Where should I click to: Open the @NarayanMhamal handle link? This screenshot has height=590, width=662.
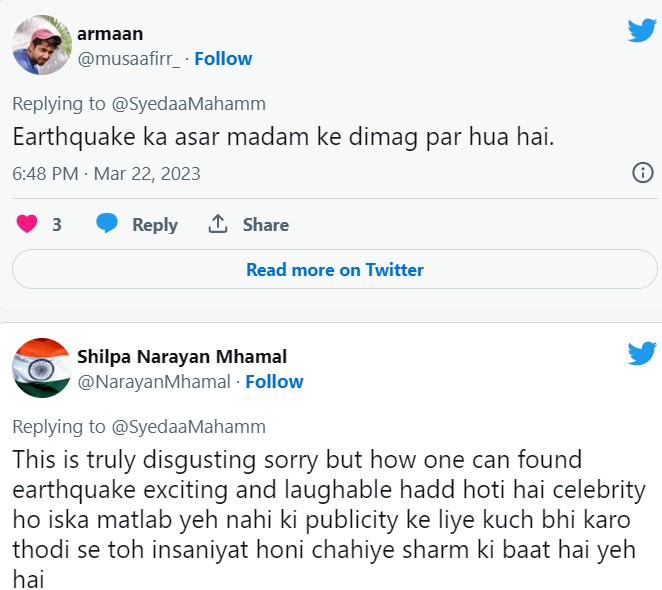coord(154,382)
